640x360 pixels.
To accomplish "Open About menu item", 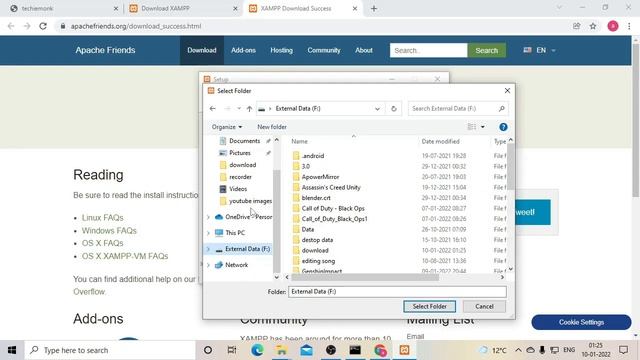I will pyautogui.click(x=364, y=50).
